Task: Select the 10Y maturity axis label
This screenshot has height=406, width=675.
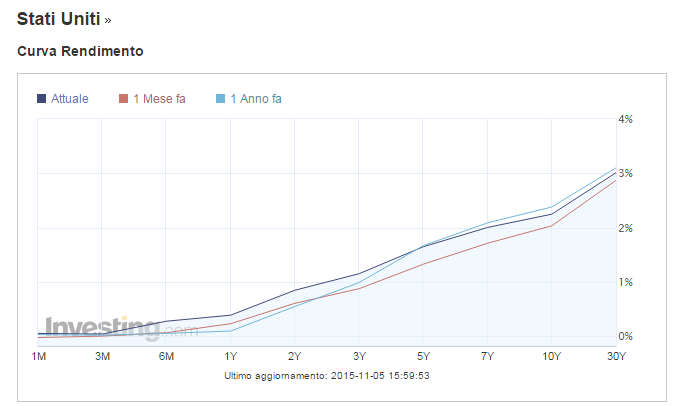Action: tap(552, 357)
